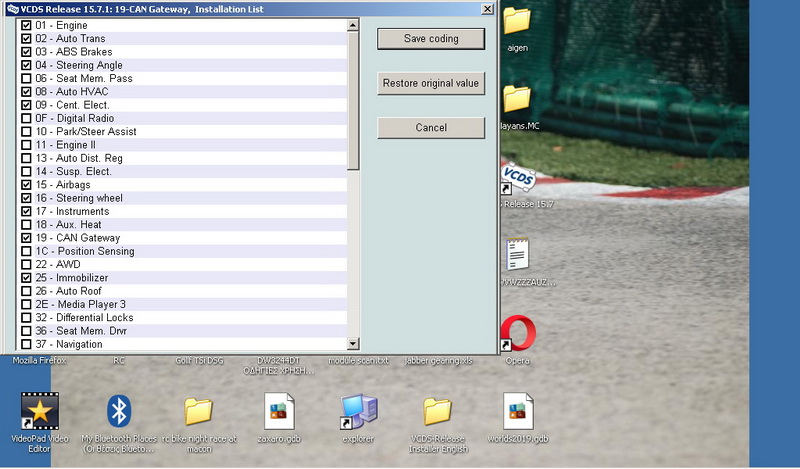The height and width of the screenshot is (469, 800).
Task: Uncheck 02 - Auto Trans module
Action: (26, 38)
